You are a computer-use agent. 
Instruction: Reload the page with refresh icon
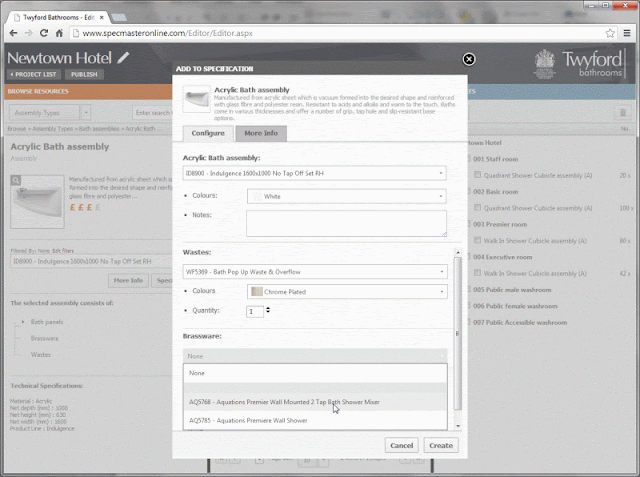(44, 33)
